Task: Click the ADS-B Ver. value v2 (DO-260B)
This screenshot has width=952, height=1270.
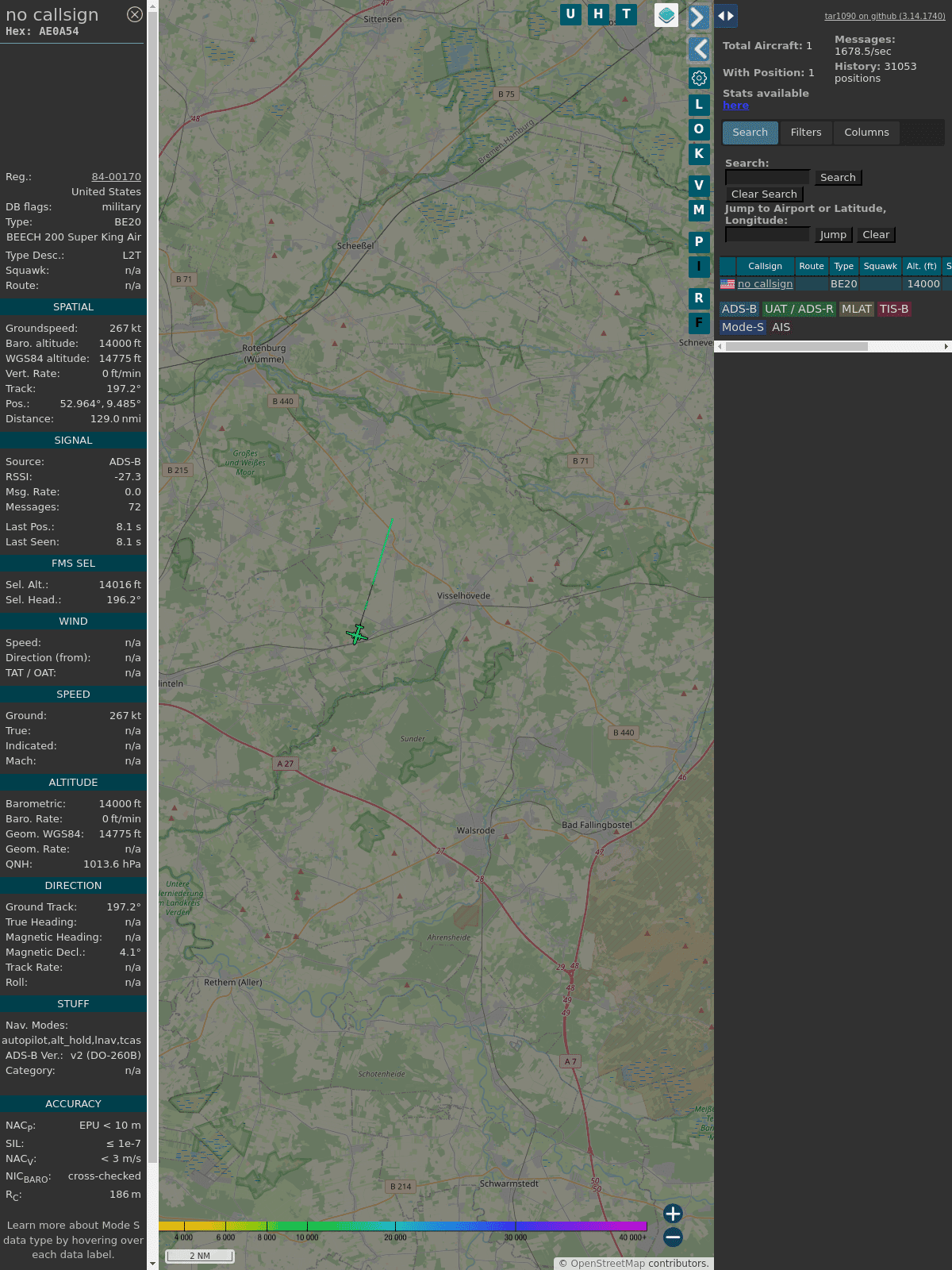Action: 106,1056
